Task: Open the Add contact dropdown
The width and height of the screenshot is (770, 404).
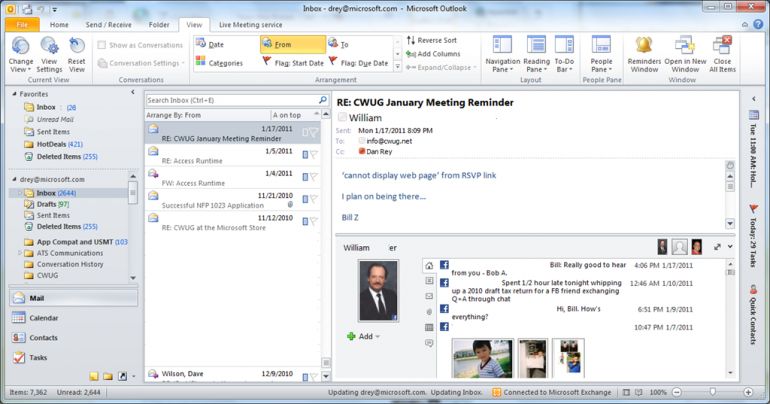Action: click(x=364, y=336)
